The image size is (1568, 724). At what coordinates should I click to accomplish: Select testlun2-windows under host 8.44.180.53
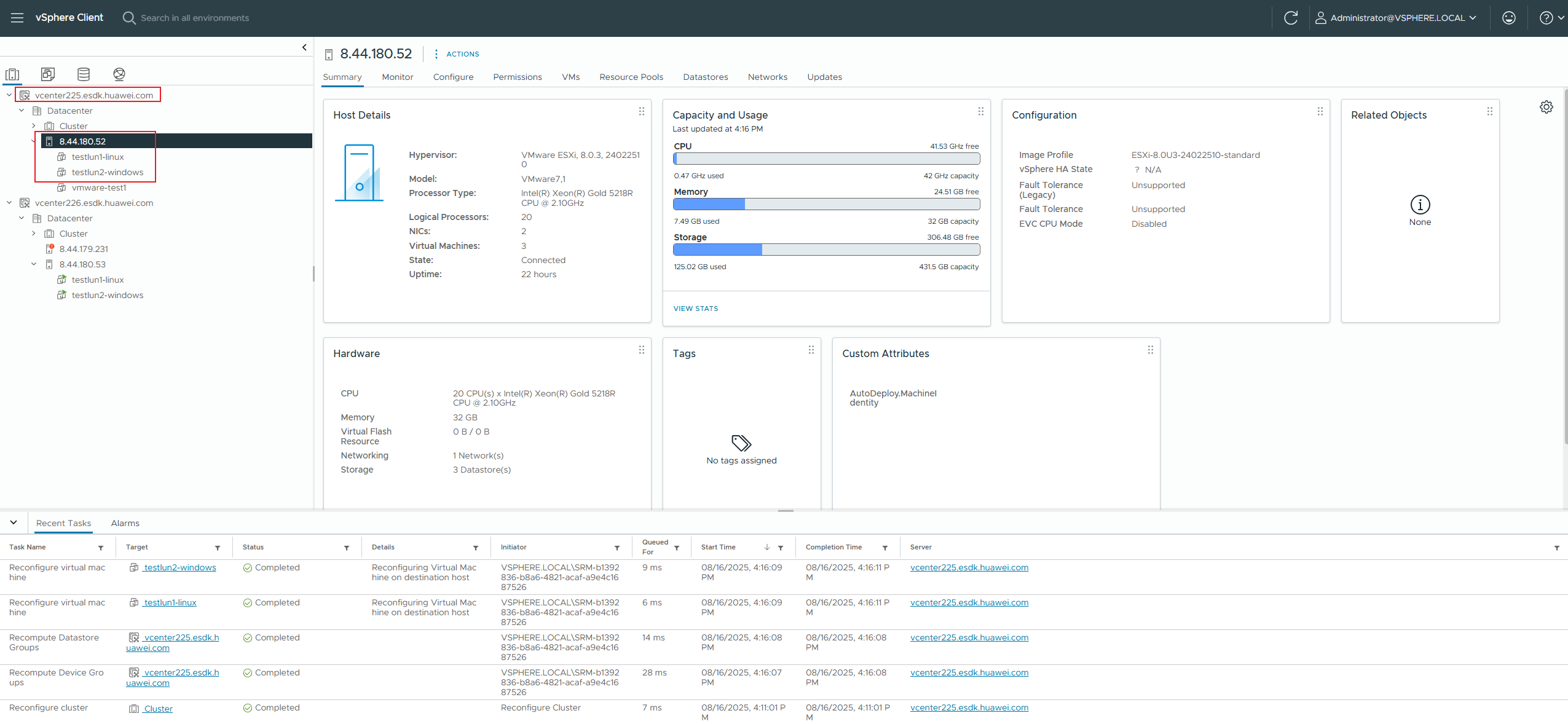coord(107,295)
